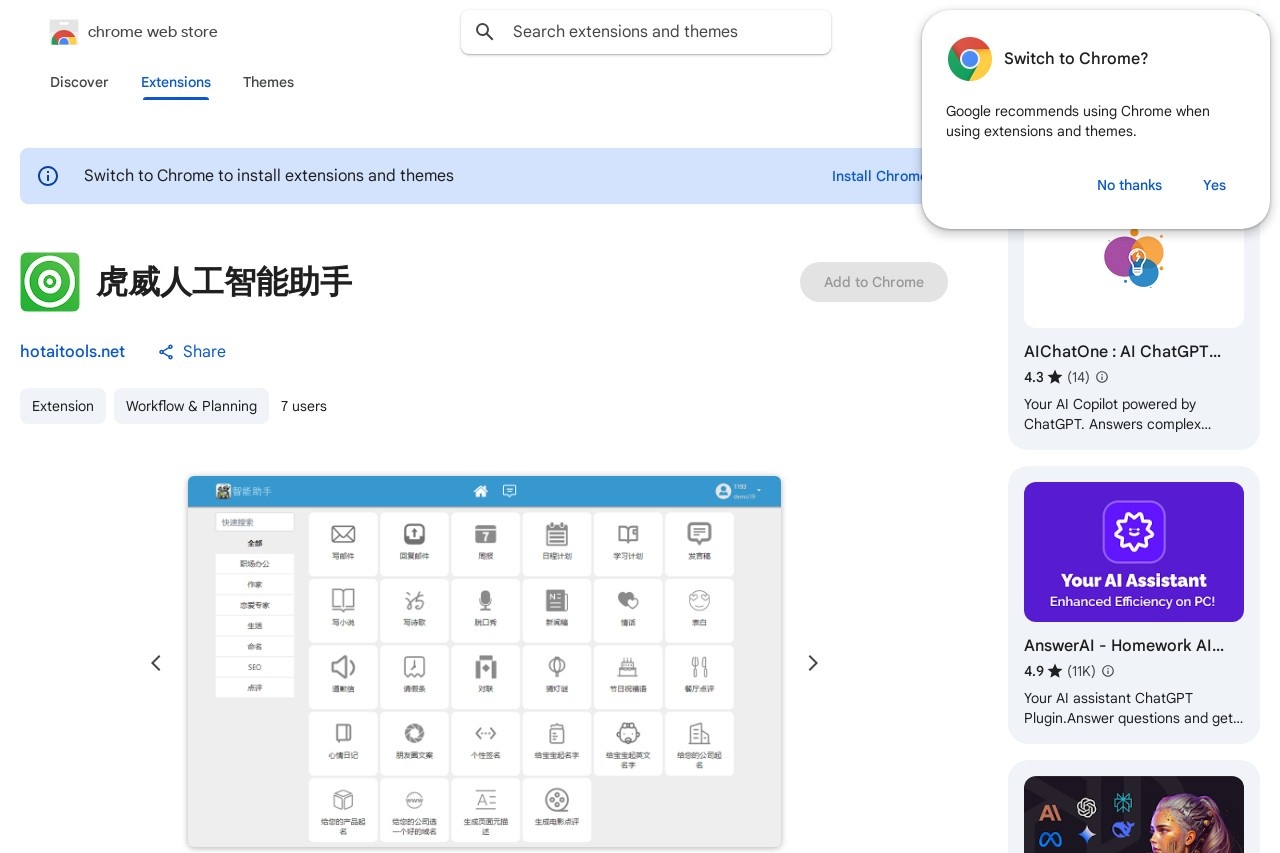
Task: Click the Chrome logo in the popup
Action: pyautogui.click(x=969, y=59)
